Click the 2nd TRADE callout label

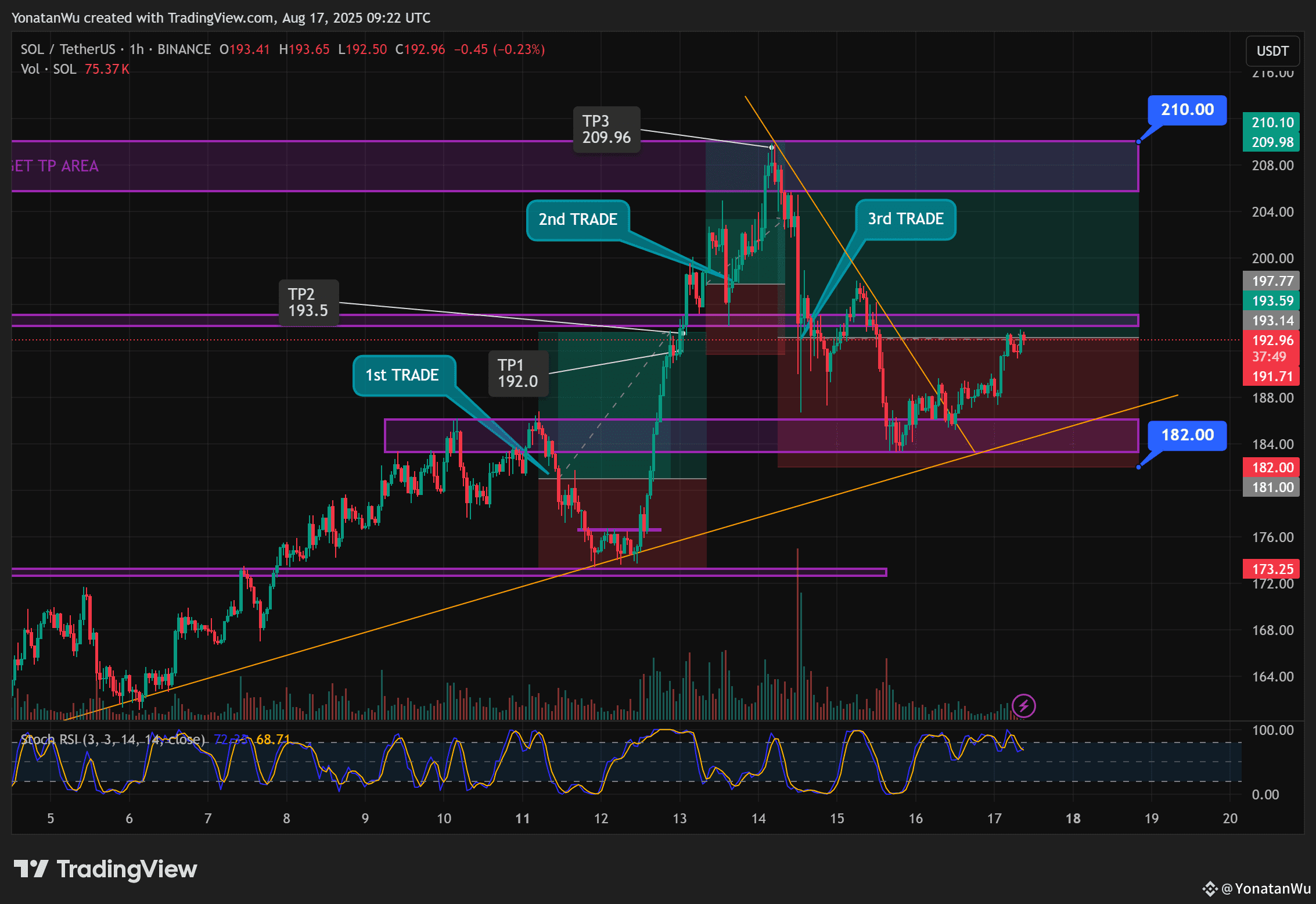pos(578,220)
